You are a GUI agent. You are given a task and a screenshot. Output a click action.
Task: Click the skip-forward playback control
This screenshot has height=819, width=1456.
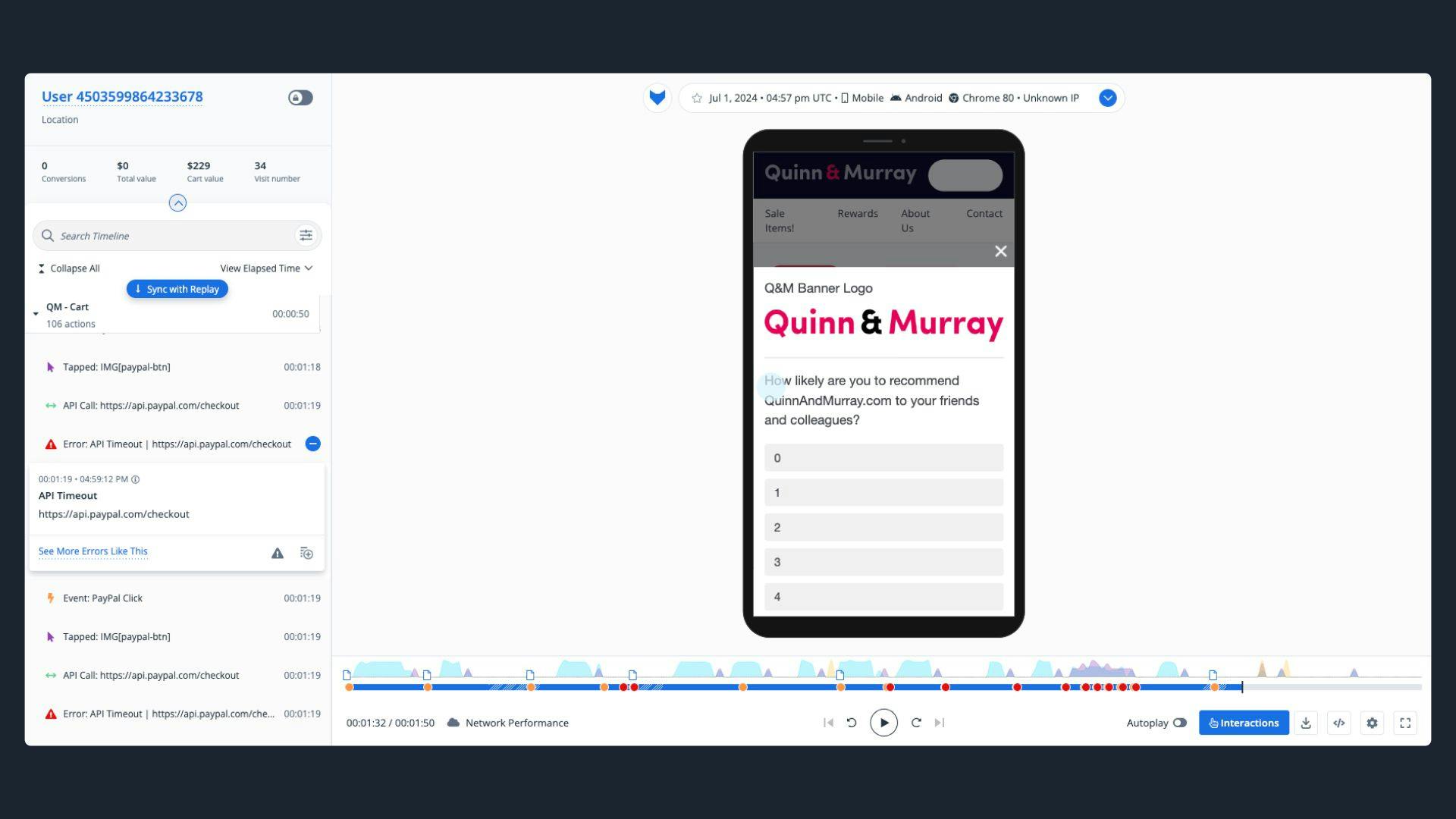(x=938, y=722)
